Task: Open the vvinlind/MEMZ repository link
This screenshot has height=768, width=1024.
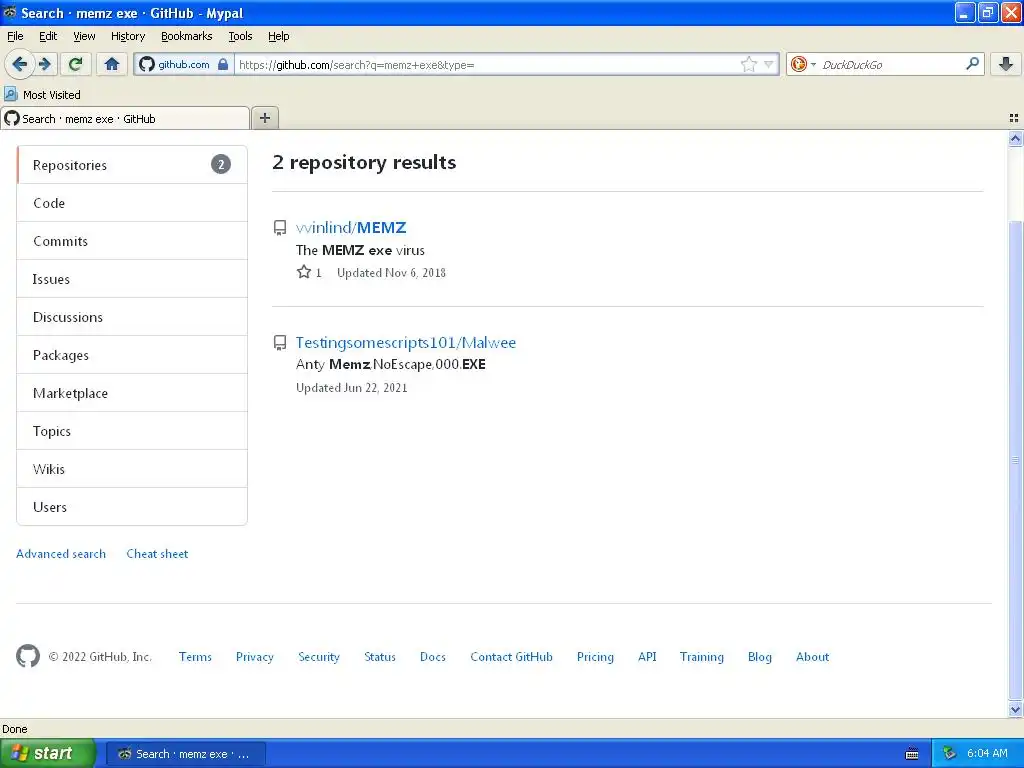Action: tap(351, 227)
